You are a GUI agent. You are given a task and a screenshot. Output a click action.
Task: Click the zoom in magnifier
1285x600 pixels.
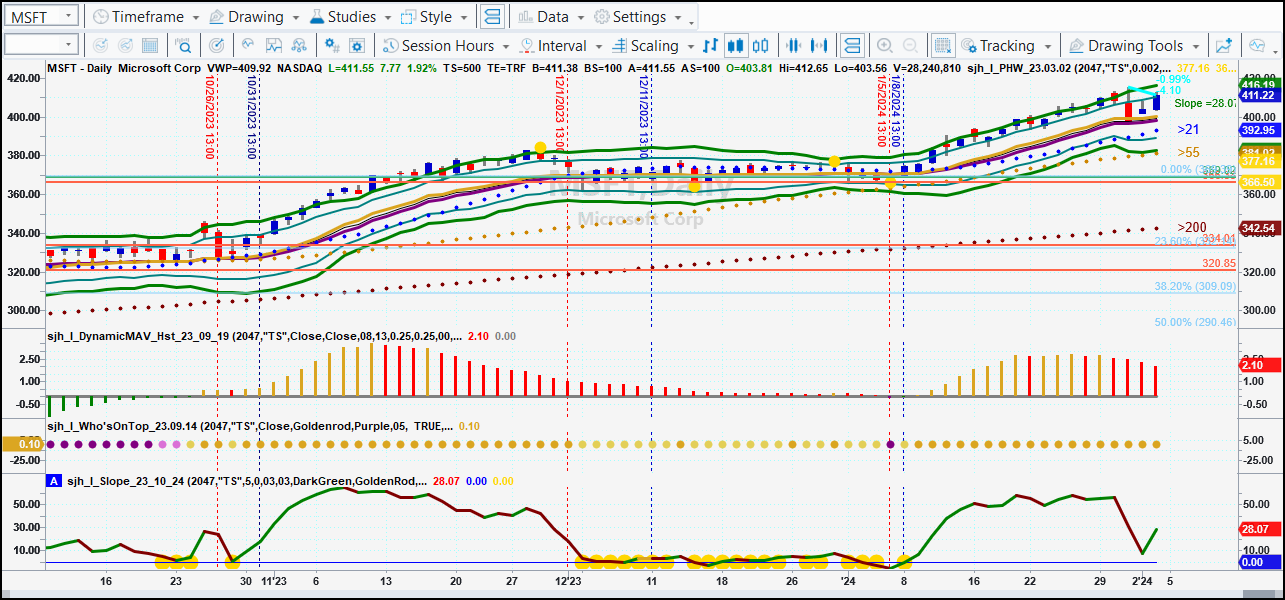(x=885, y=46)
